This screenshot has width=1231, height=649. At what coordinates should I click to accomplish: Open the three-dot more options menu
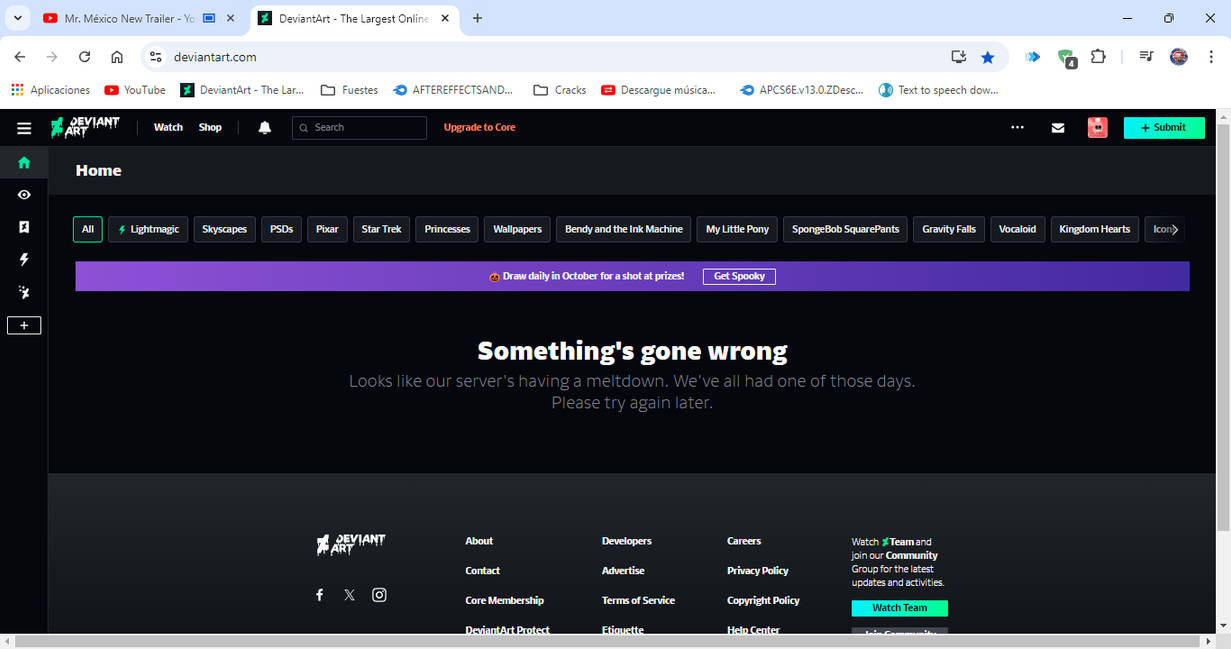pyautogui.click(x=1017, y=128)
